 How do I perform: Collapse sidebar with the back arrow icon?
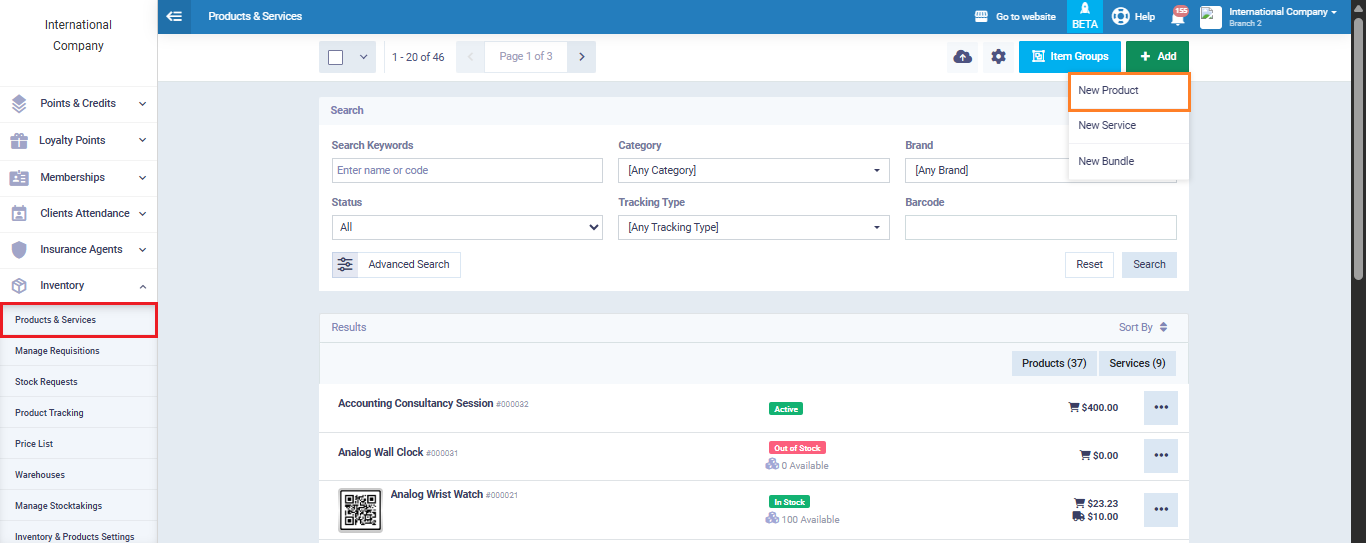[x=174, y=16]
